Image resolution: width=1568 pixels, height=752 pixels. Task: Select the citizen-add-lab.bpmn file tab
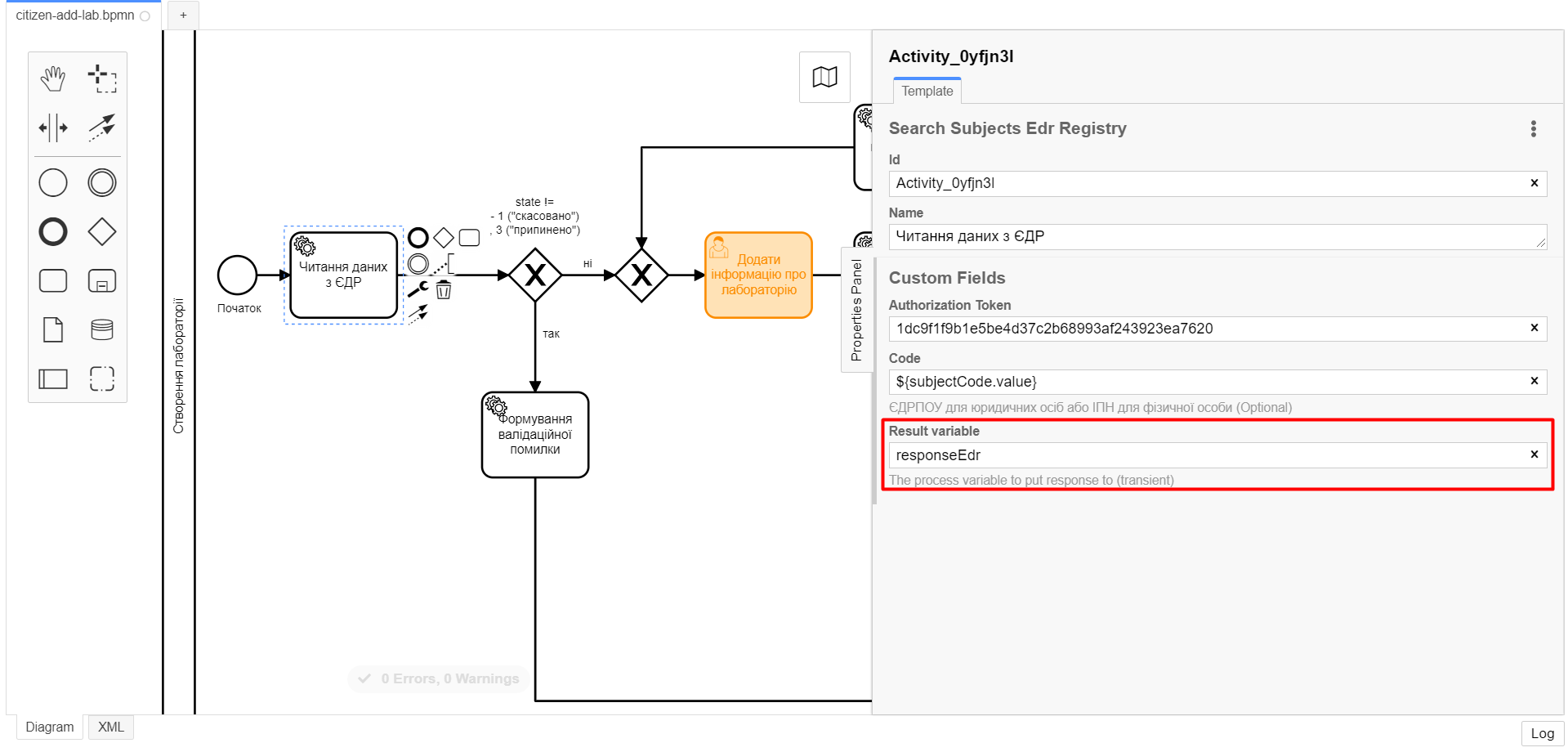click(x=83, y=15)
